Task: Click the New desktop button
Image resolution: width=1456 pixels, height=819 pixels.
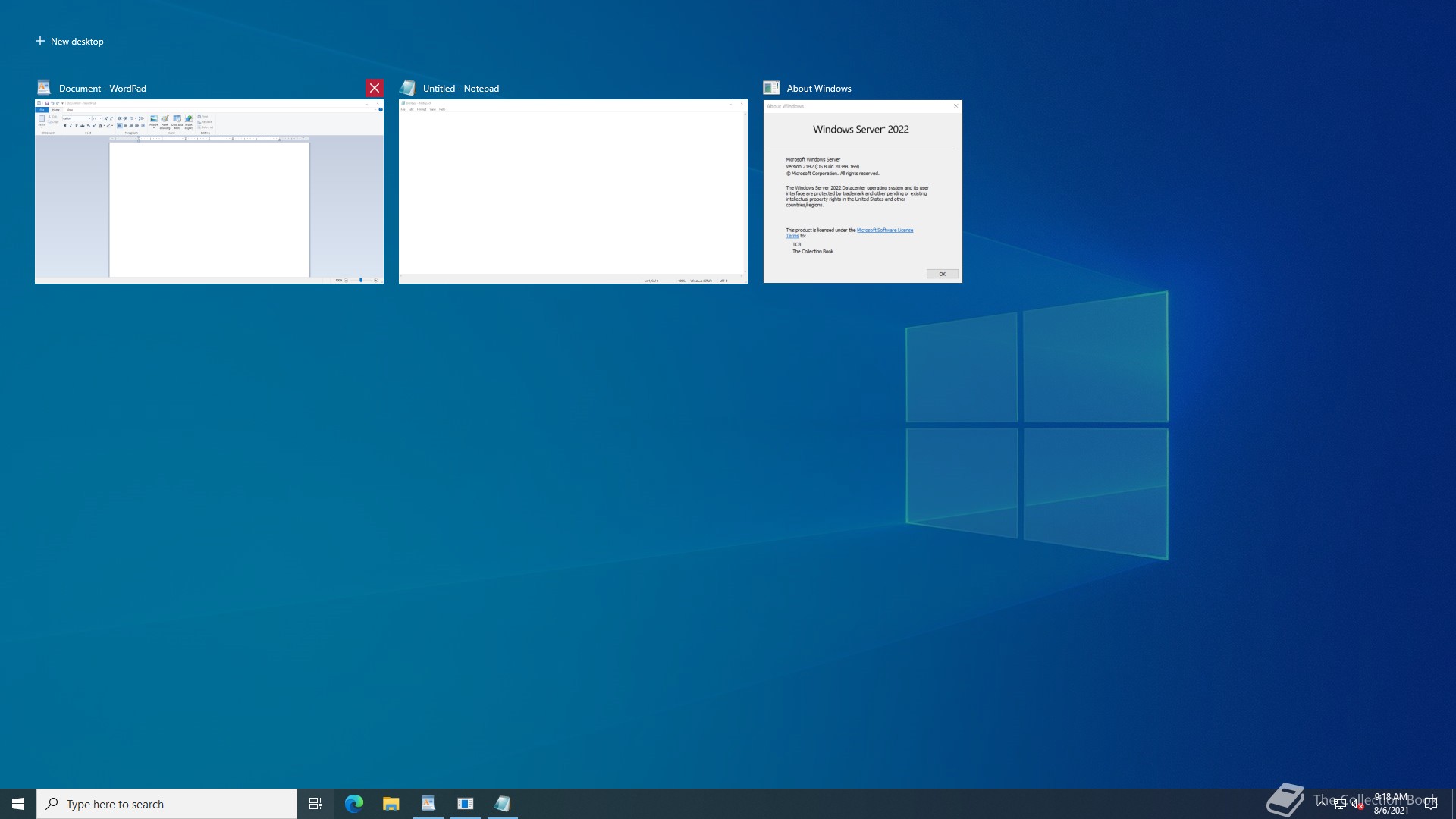Action: point(70,42)
